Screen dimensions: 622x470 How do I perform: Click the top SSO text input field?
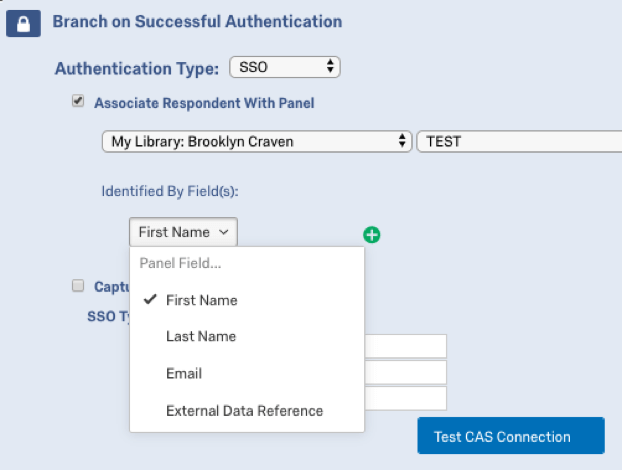click(x=405, y=346)
